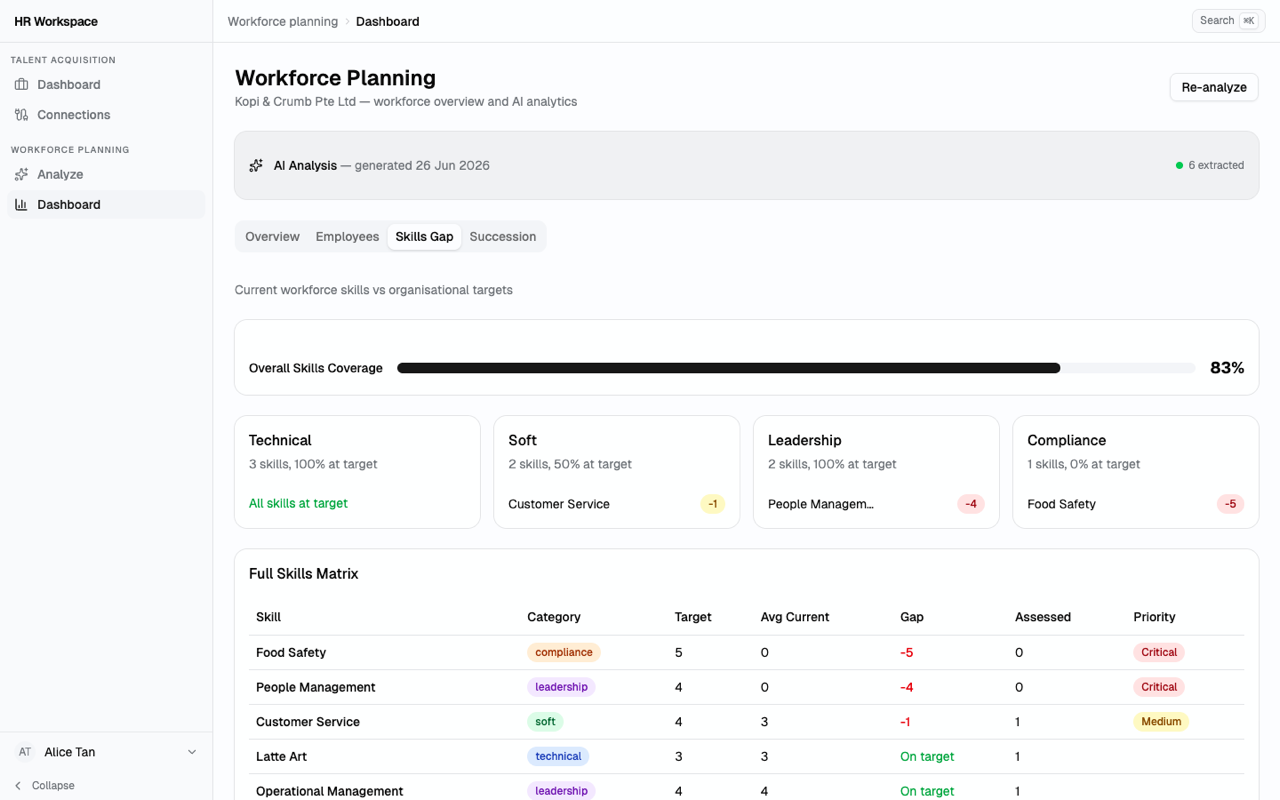
Task: Click the -1 gap badge for Customer Service
Action: [713, 504]
